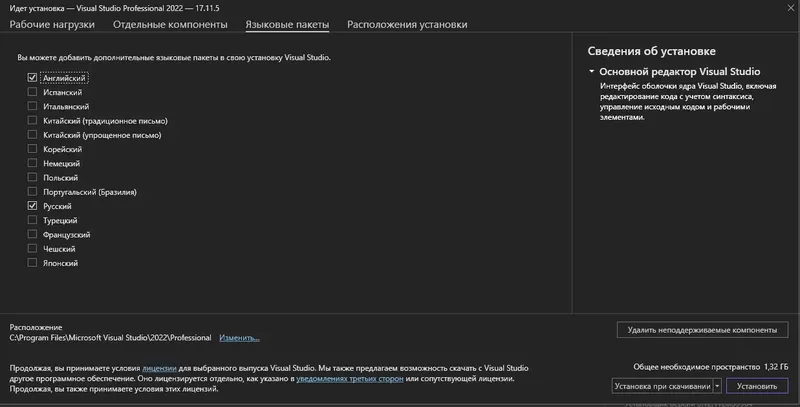800x407 pixels.
Task: Click the Установить button
Action: (x=756, y=385)
